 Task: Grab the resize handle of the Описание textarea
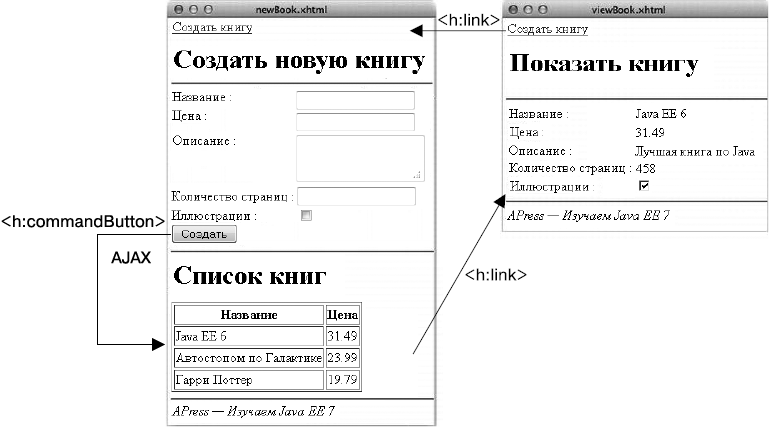pyautogui.click(x=417, y=176)
